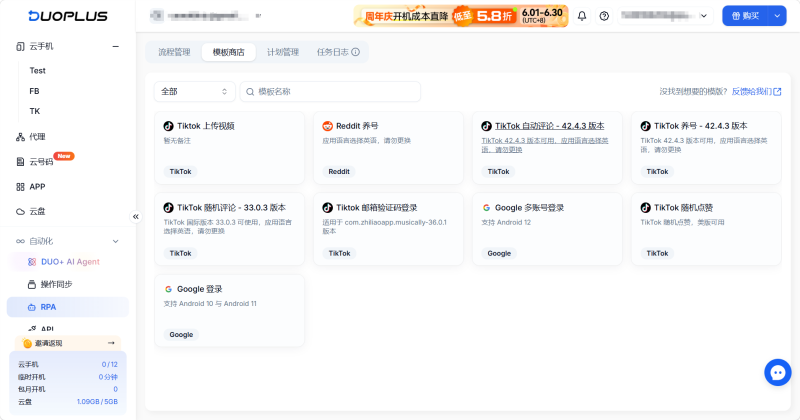Click the invite rebate arrow
800x420 pixels.
(111, 343)
